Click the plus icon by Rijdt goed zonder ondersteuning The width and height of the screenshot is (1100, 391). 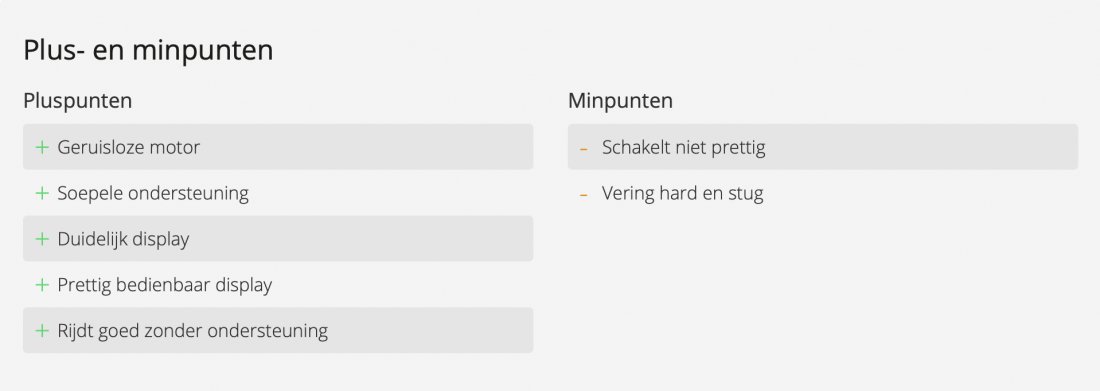(x=42, y=330)
